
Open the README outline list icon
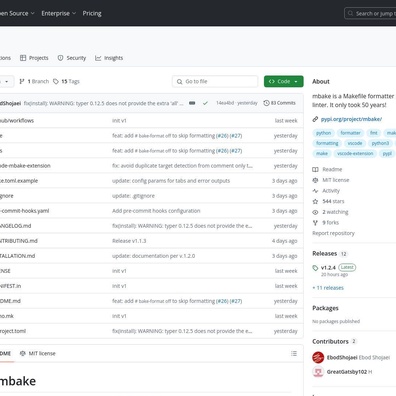[294, 353]
